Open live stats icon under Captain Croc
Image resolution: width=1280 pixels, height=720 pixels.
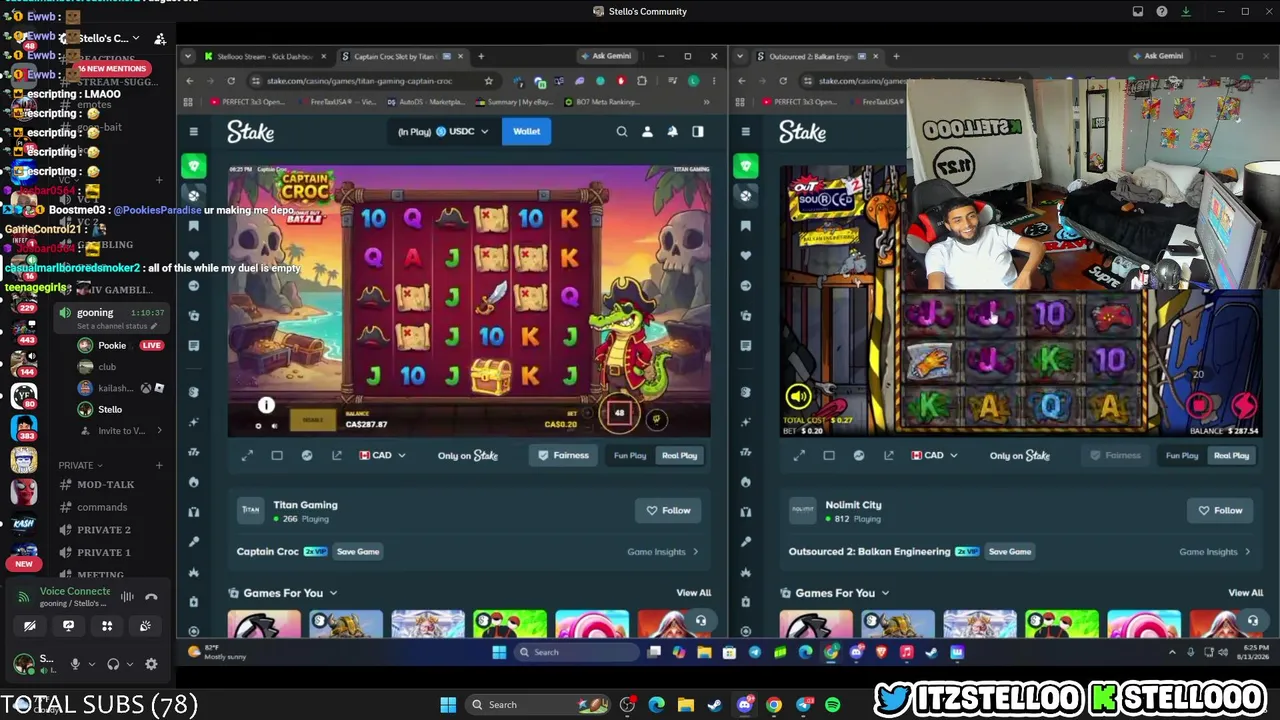click(x=307, y=455)
